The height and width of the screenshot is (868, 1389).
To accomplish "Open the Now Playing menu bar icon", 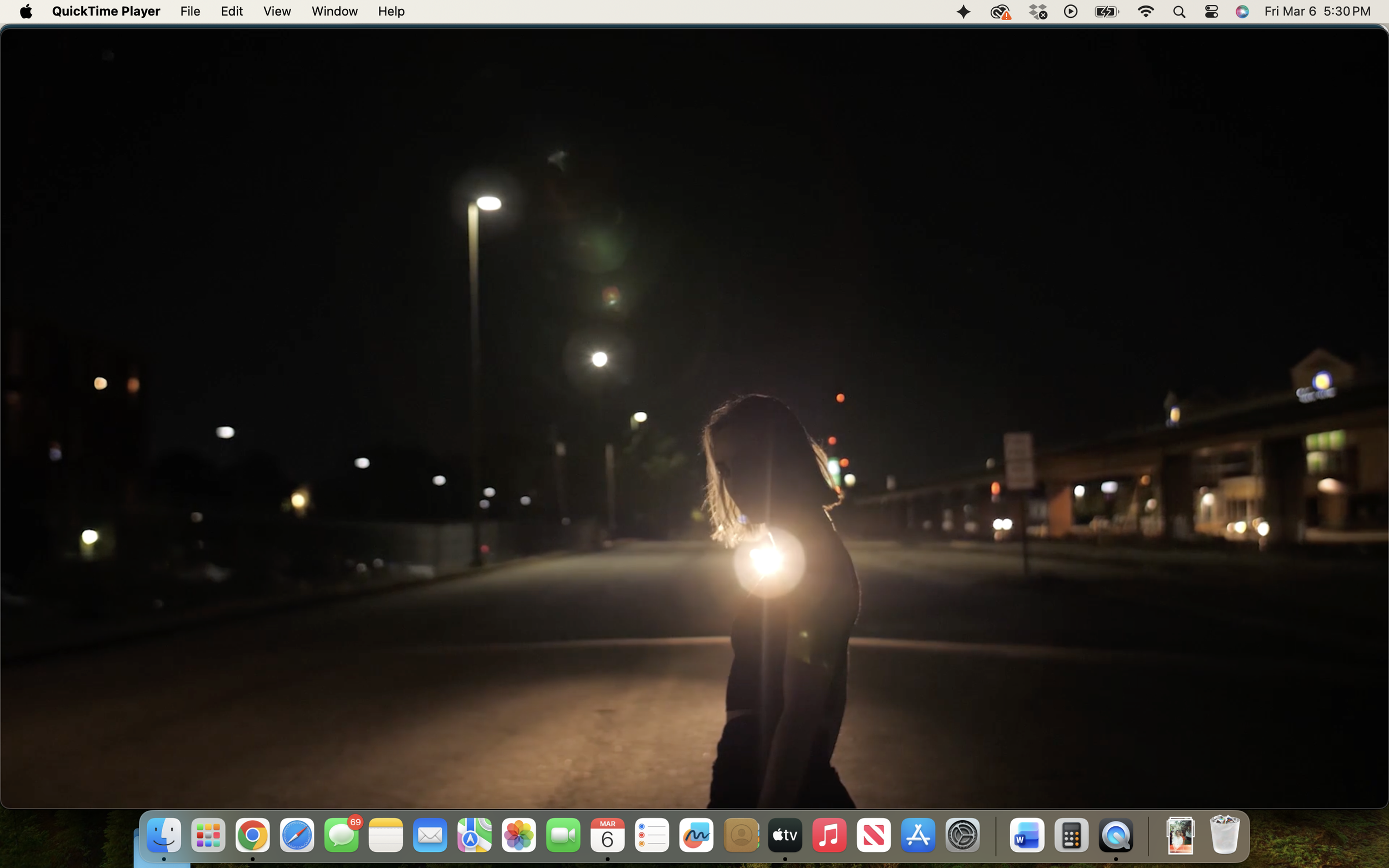I will point(1070,12).
